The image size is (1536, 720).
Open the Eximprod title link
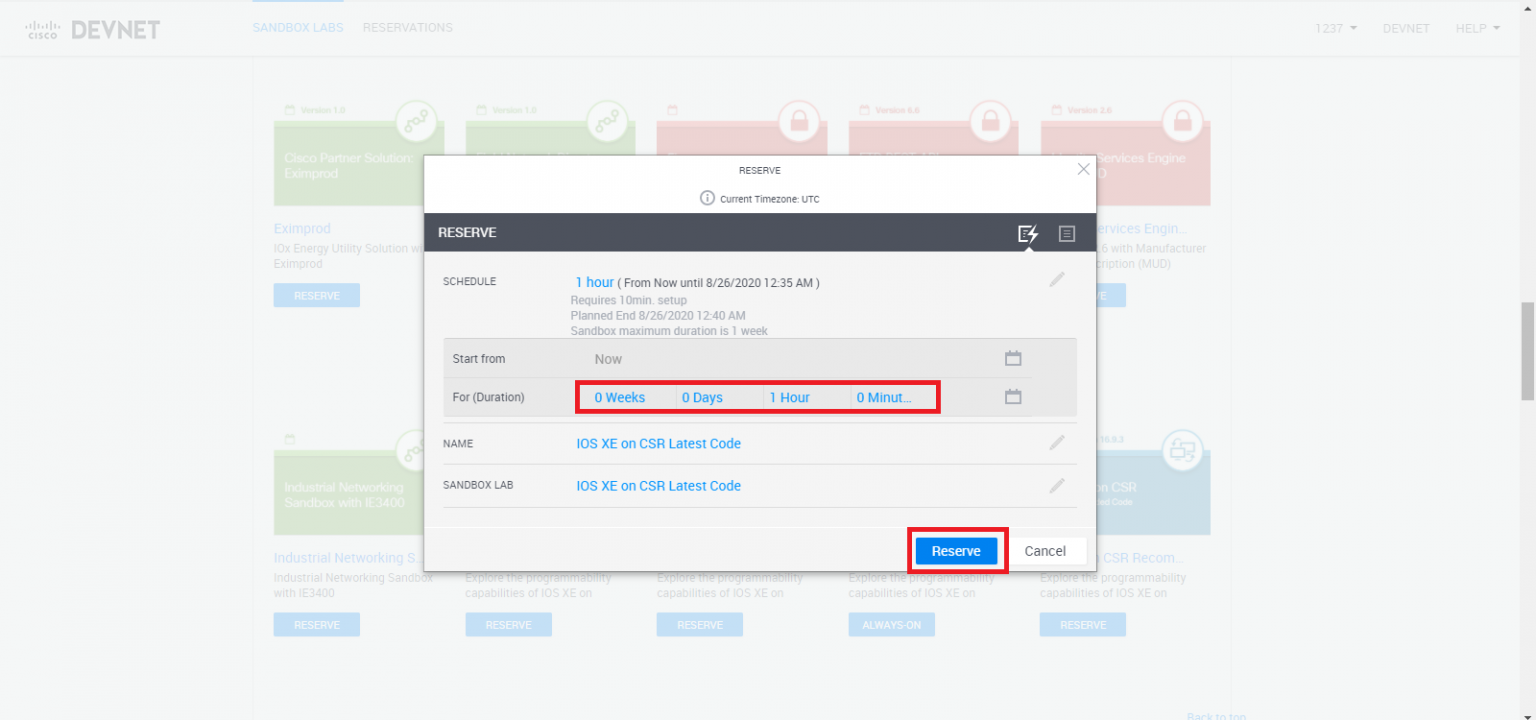coord(302,228)
